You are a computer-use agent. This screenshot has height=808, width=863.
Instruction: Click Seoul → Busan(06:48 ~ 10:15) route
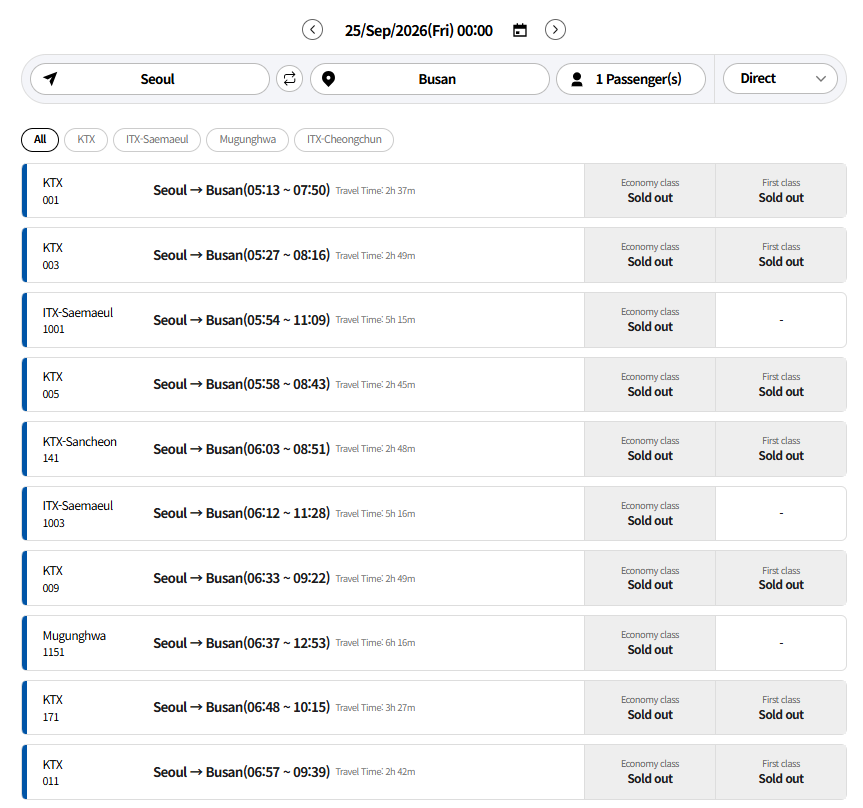tap(242, 707)
